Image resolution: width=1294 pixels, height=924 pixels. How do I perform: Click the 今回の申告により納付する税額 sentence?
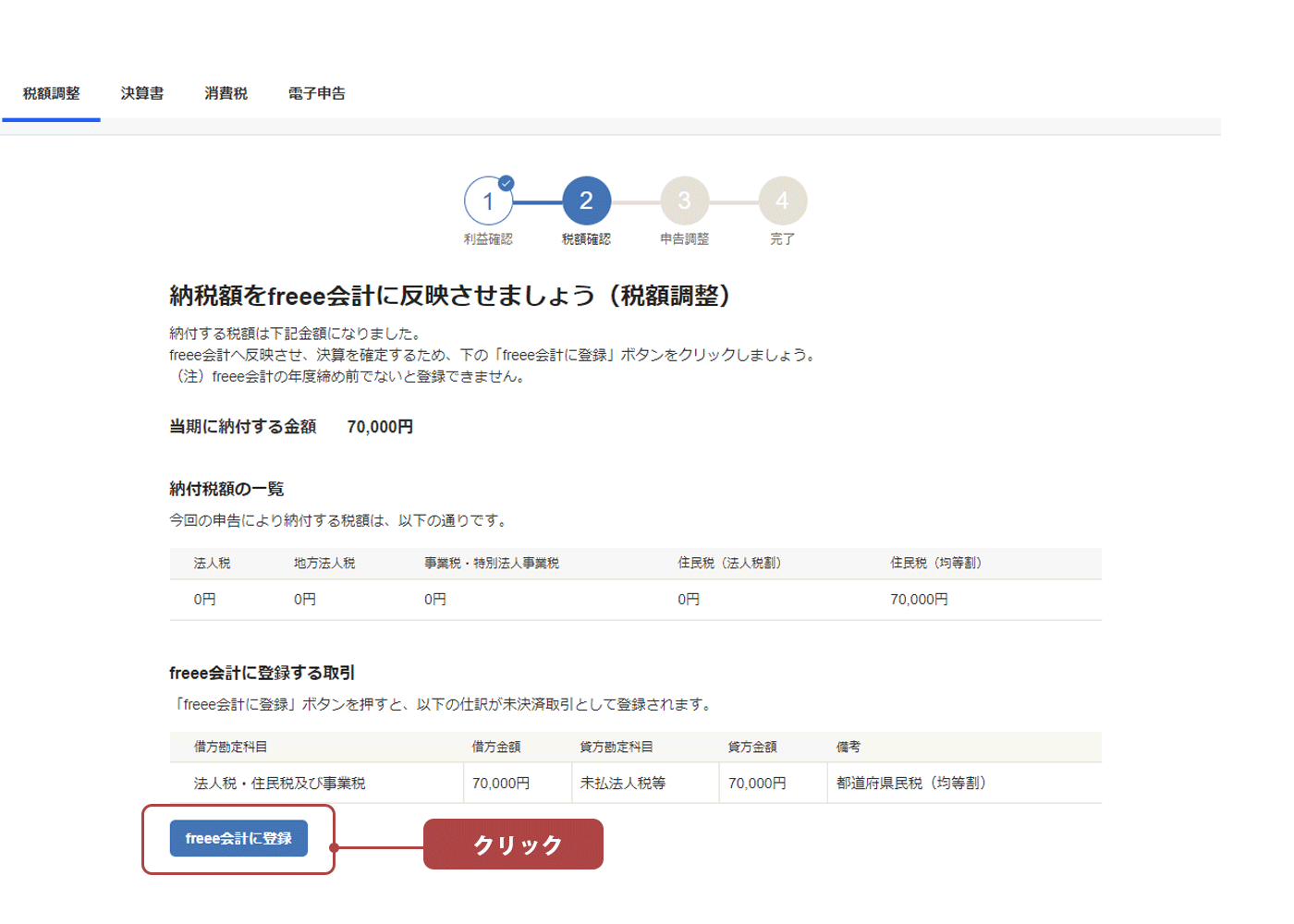[x=340, y=521]
